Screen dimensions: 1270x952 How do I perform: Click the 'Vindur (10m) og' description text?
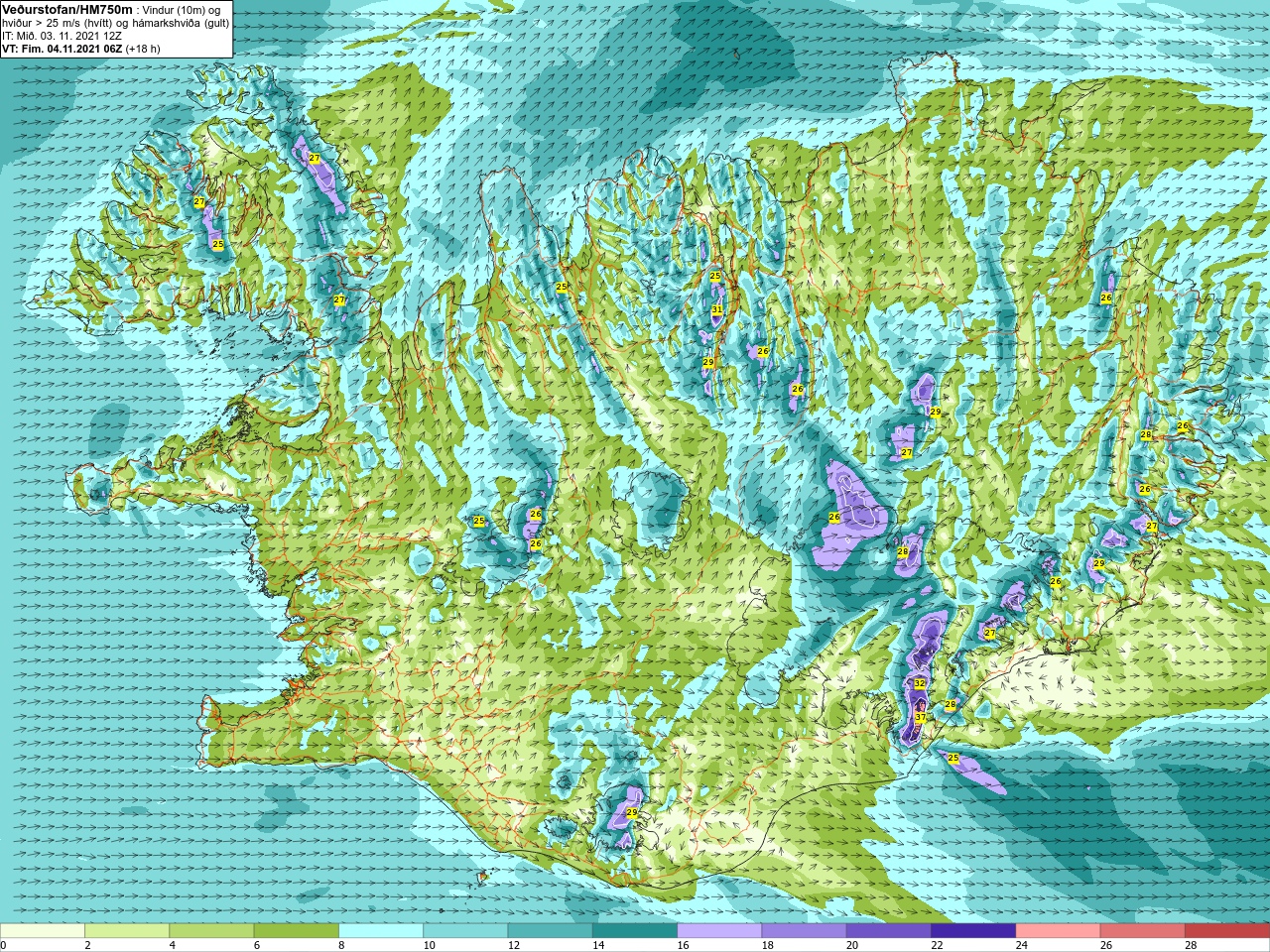182,10
